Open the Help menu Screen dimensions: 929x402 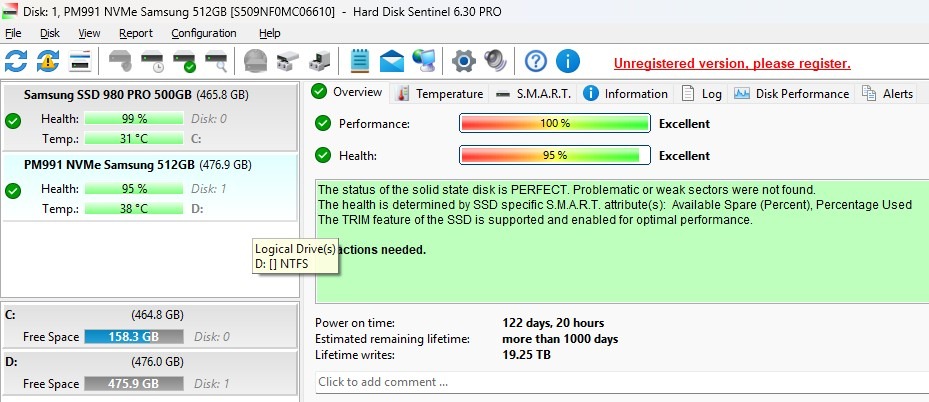pyautogui.click(x=270, y=33)
